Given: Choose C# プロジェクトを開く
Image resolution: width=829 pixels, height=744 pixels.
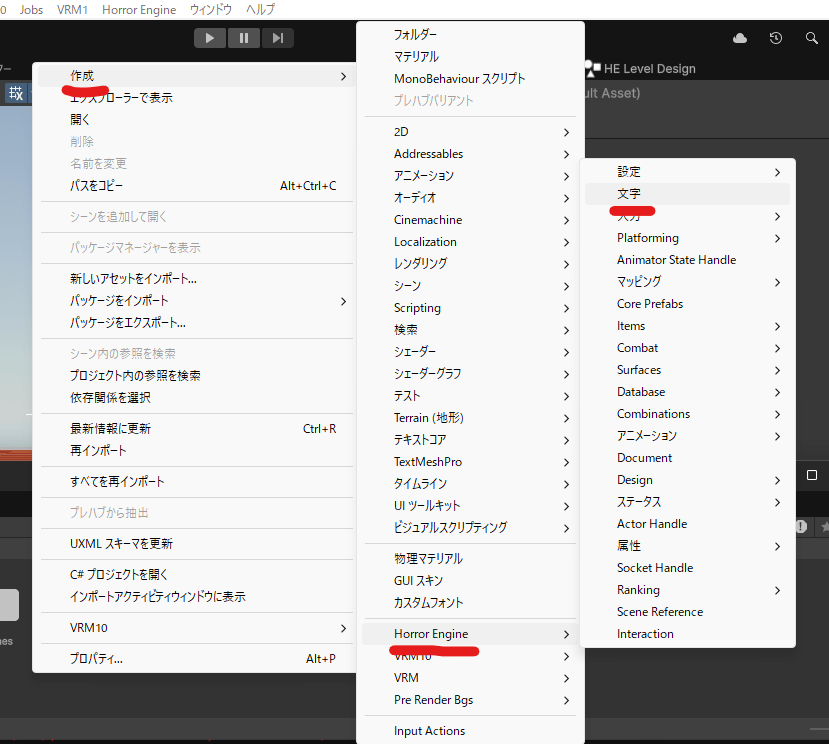Looking at the screenshot, I should coord(197,575).
